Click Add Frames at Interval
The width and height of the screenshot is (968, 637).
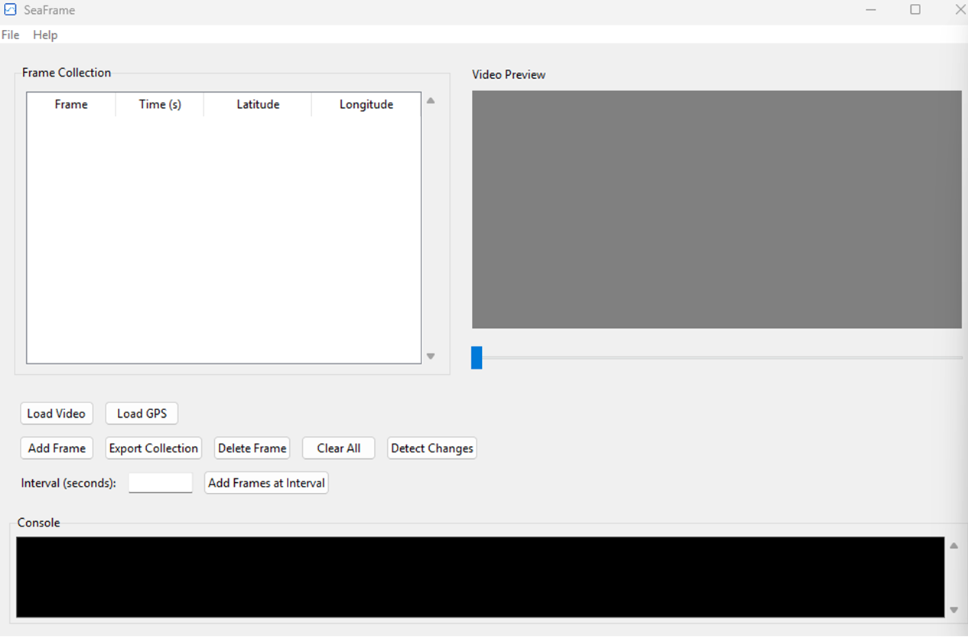266,483
